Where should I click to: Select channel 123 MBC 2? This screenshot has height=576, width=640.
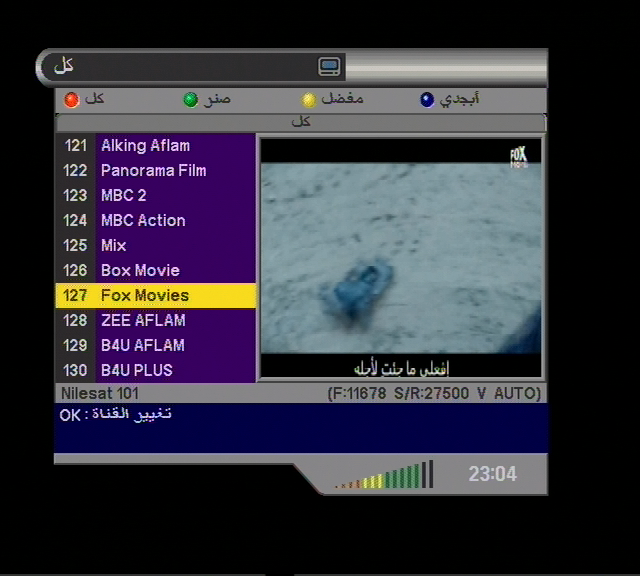click(156, 196)
